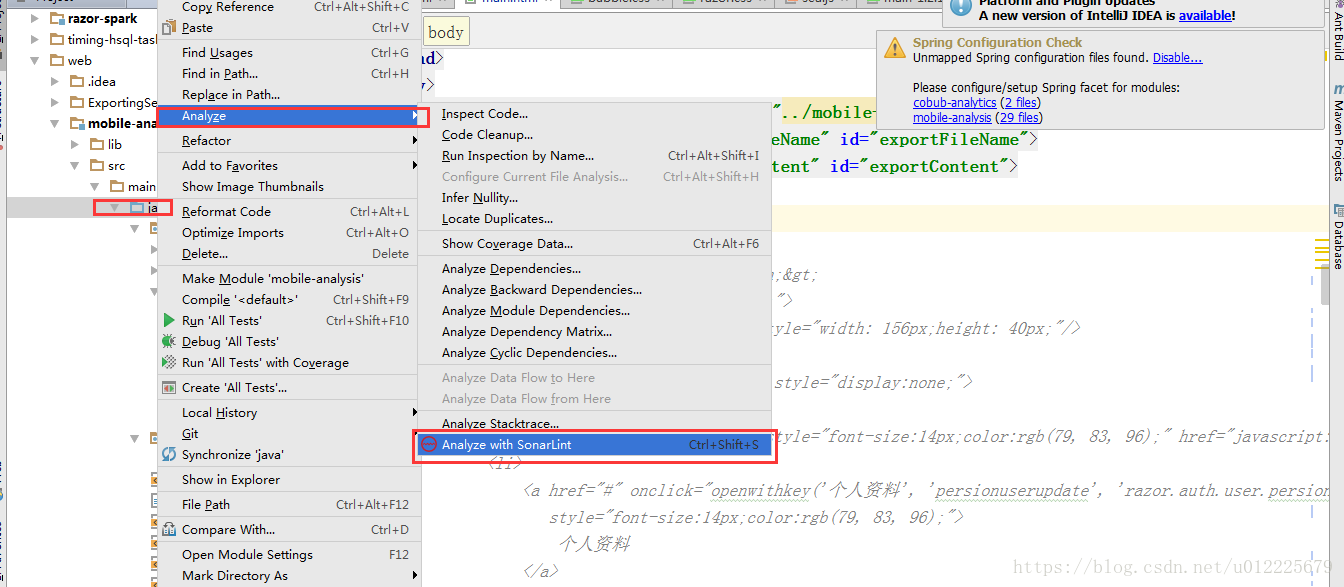
Task: Choose Locate Duplicates...
Action: 596,219
